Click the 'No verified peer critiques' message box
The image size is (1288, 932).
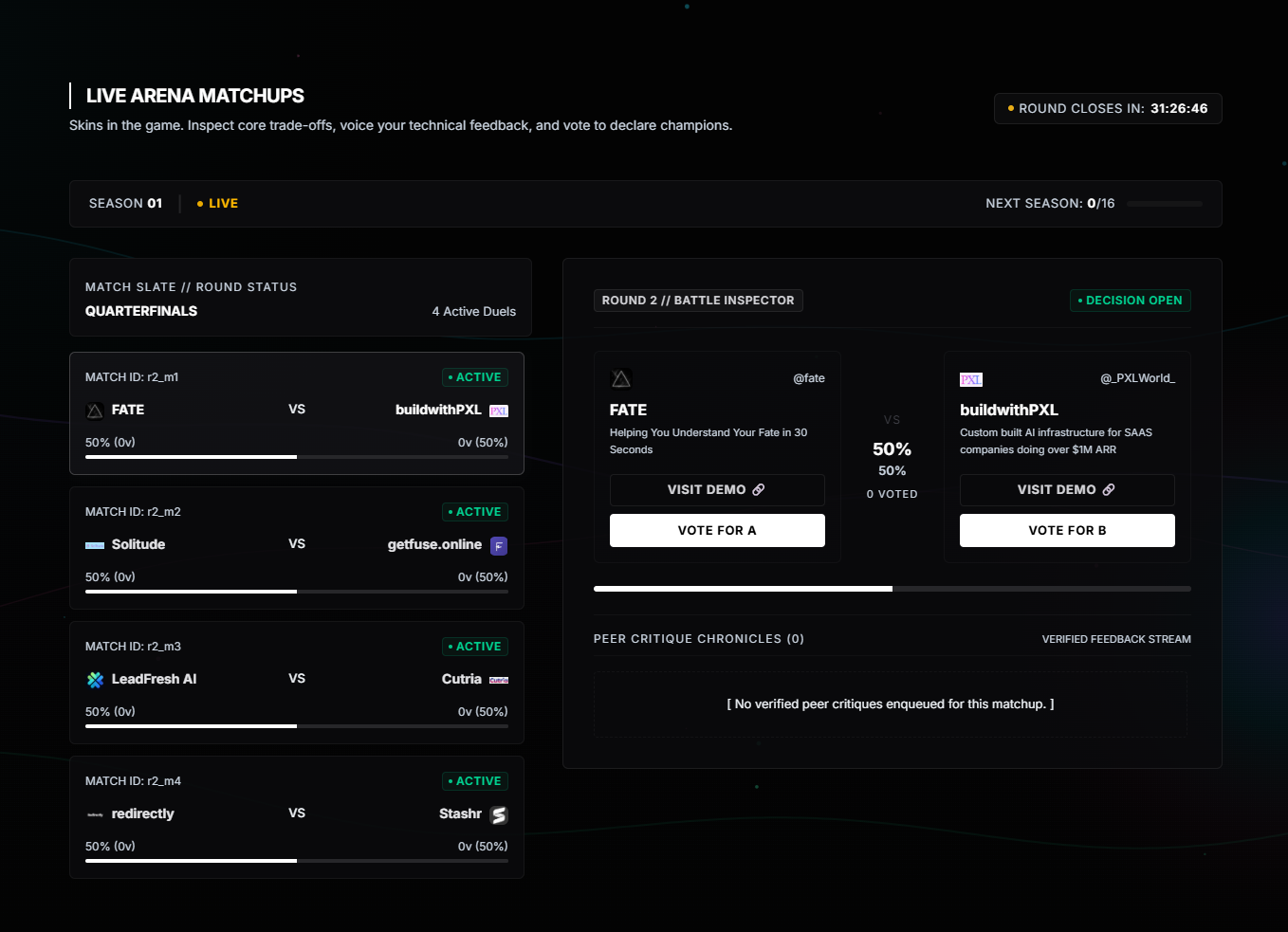click(891, 704)
